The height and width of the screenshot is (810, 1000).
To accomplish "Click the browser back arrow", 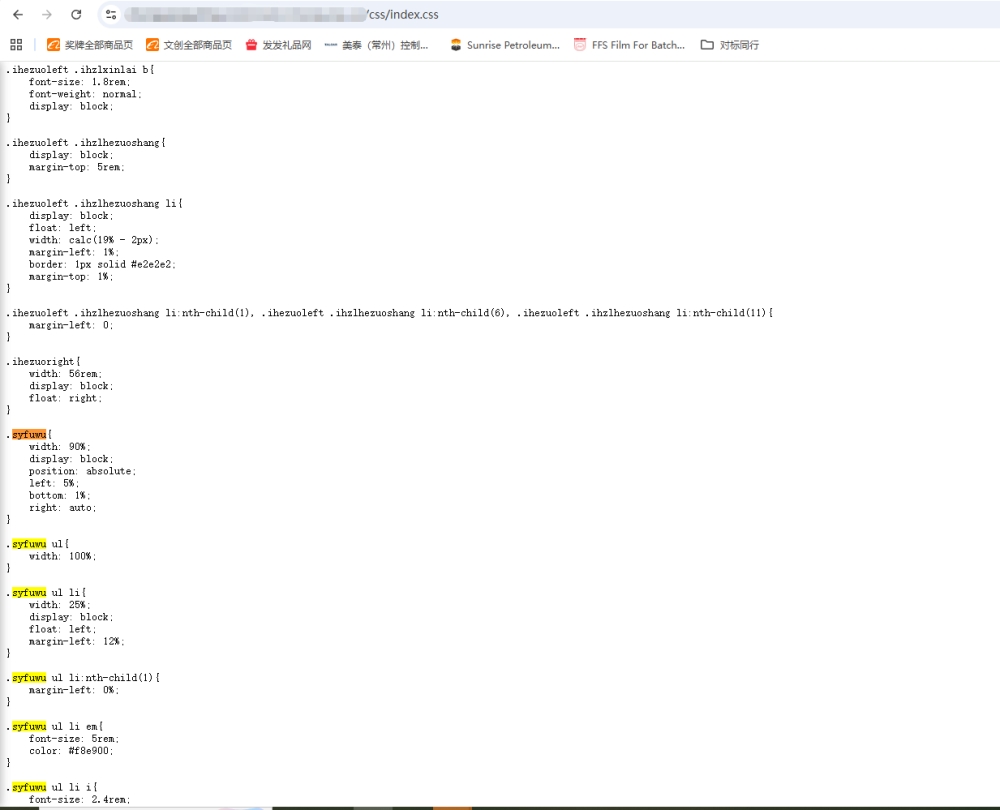I will point(18,14).
